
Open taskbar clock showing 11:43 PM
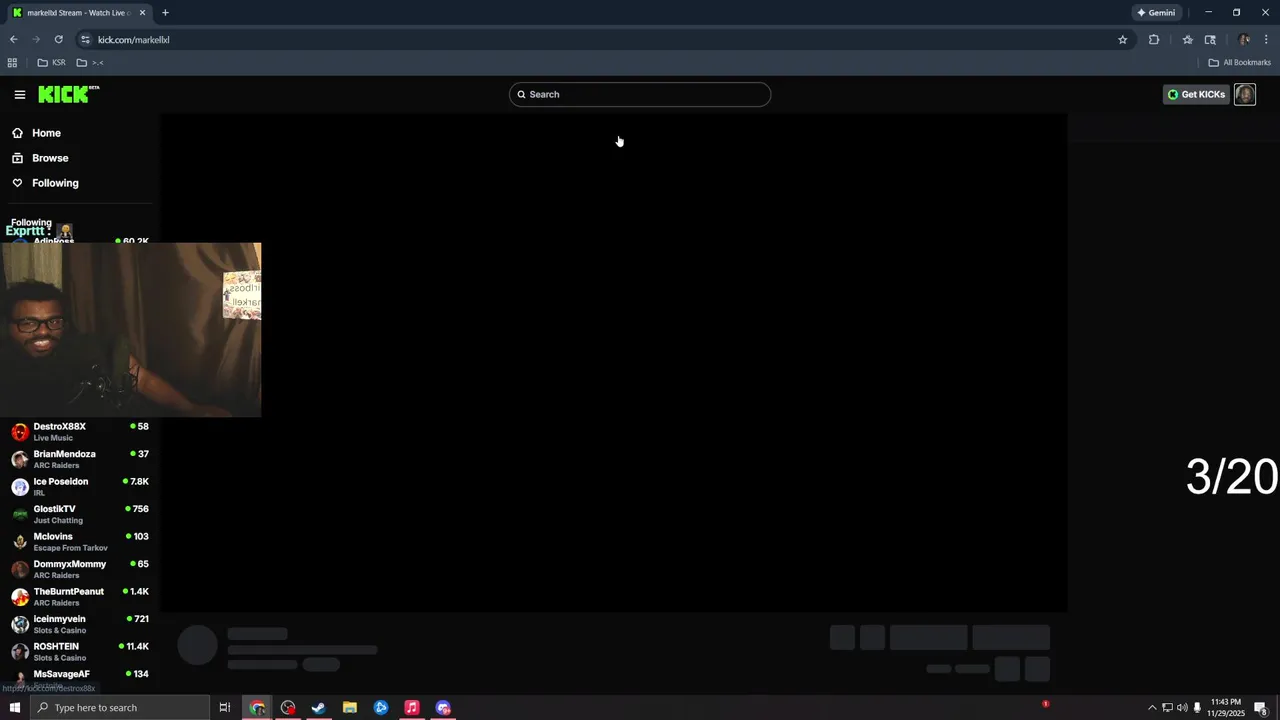coord(1226,708)
